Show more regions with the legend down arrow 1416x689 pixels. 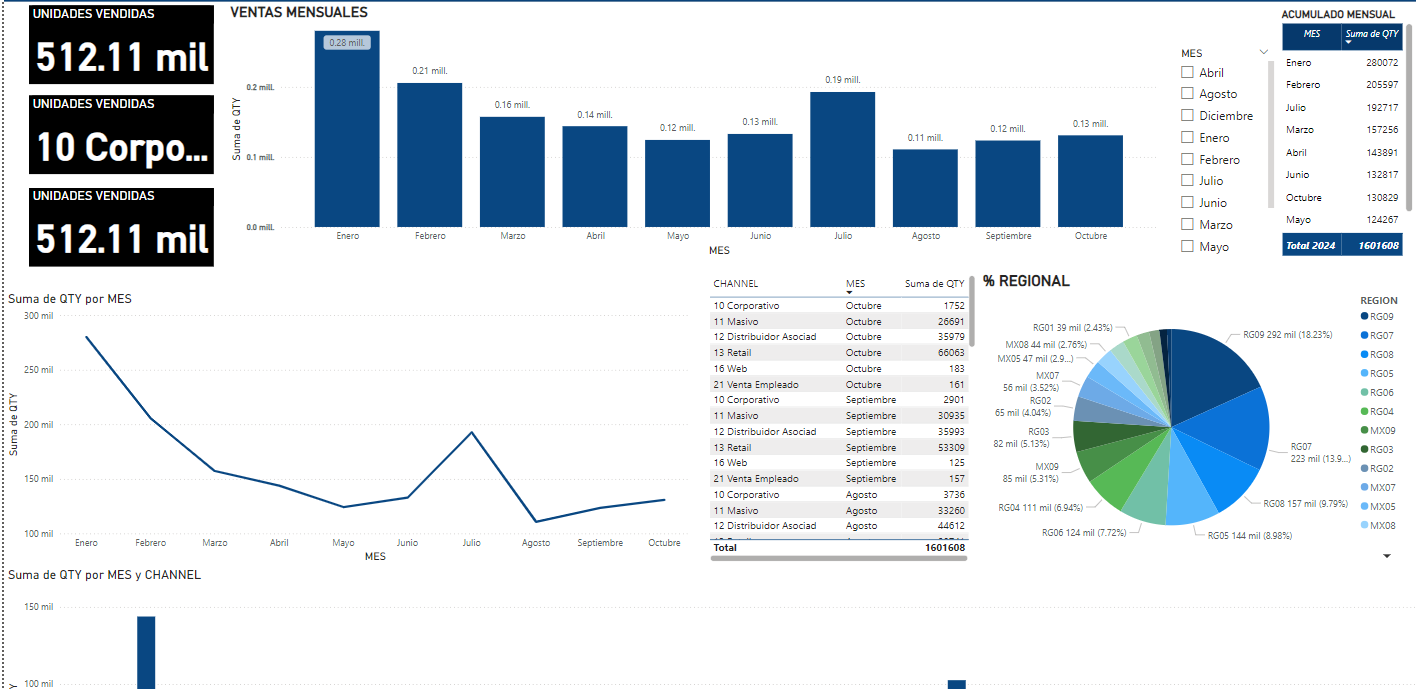[1387, 556]
